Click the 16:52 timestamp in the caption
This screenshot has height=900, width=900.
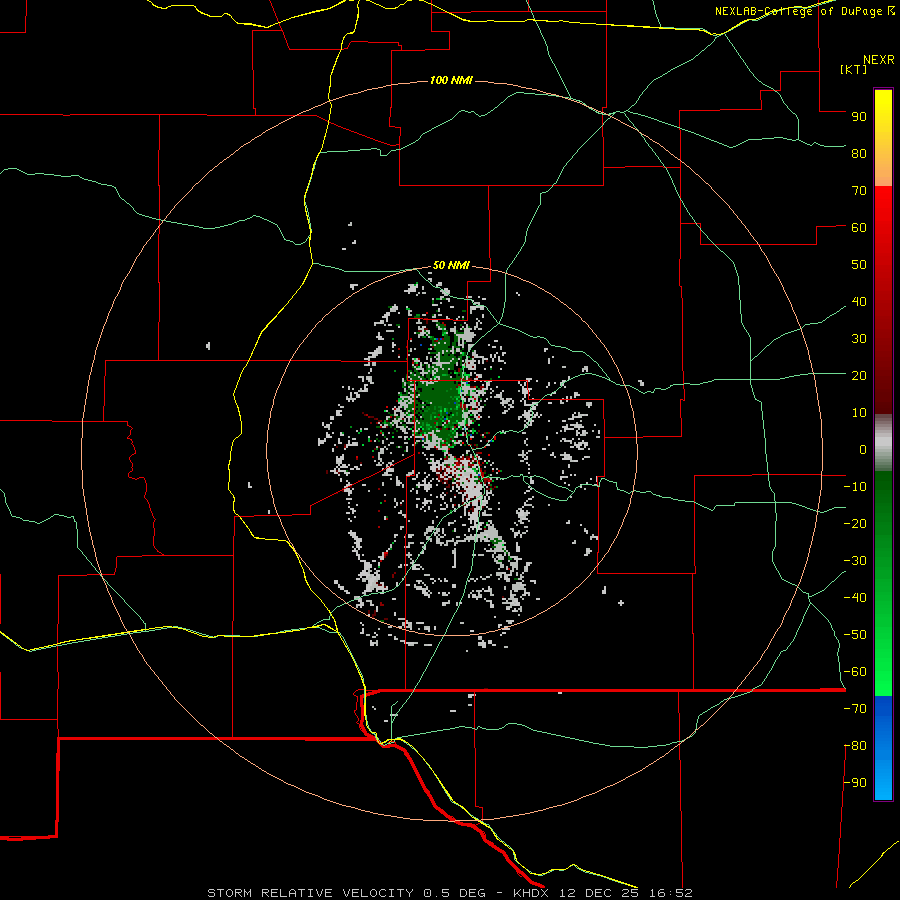[671, 893]
